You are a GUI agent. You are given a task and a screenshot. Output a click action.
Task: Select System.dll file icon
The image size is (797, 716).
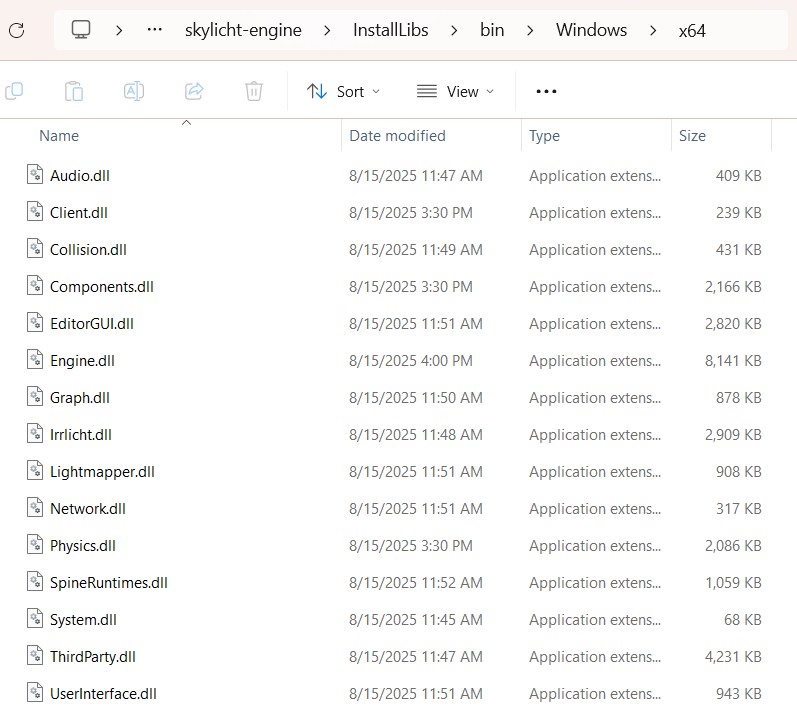coord(35,619)
